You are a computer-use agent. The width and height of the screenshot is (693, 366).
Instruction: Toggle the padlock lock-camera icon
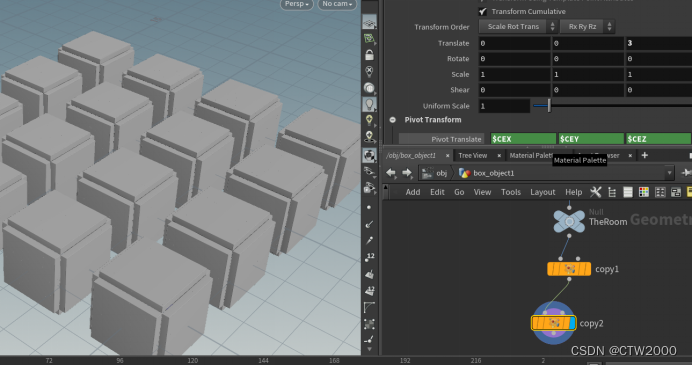click(369, 55)
